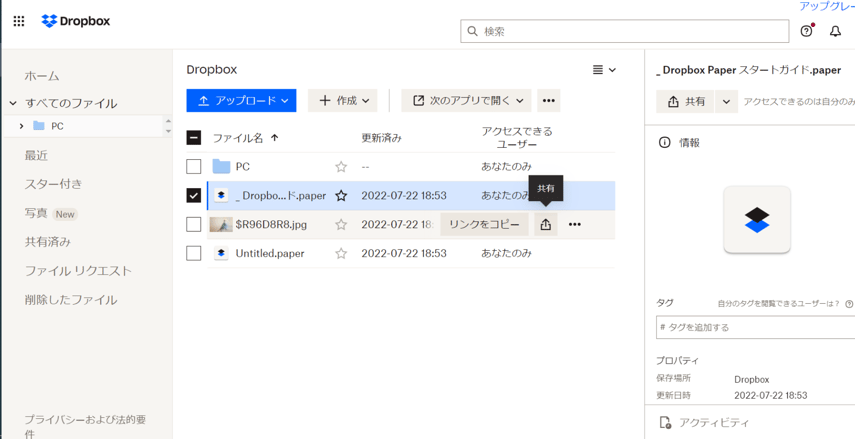Star the $R96D8R8.jpg file

pyautogui.click(x=341, y=224)
